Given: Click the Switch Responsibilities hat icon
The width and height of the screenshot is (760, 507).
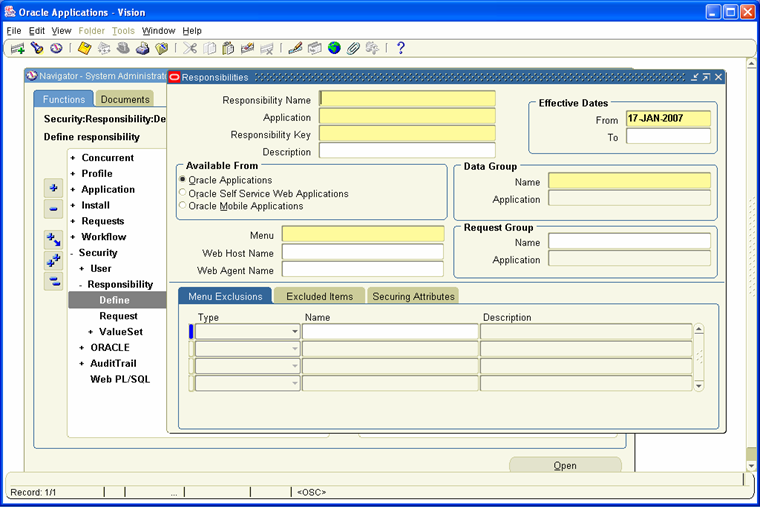Looking at the screenshot, I should pyautogui.click(x=123, y=48).
